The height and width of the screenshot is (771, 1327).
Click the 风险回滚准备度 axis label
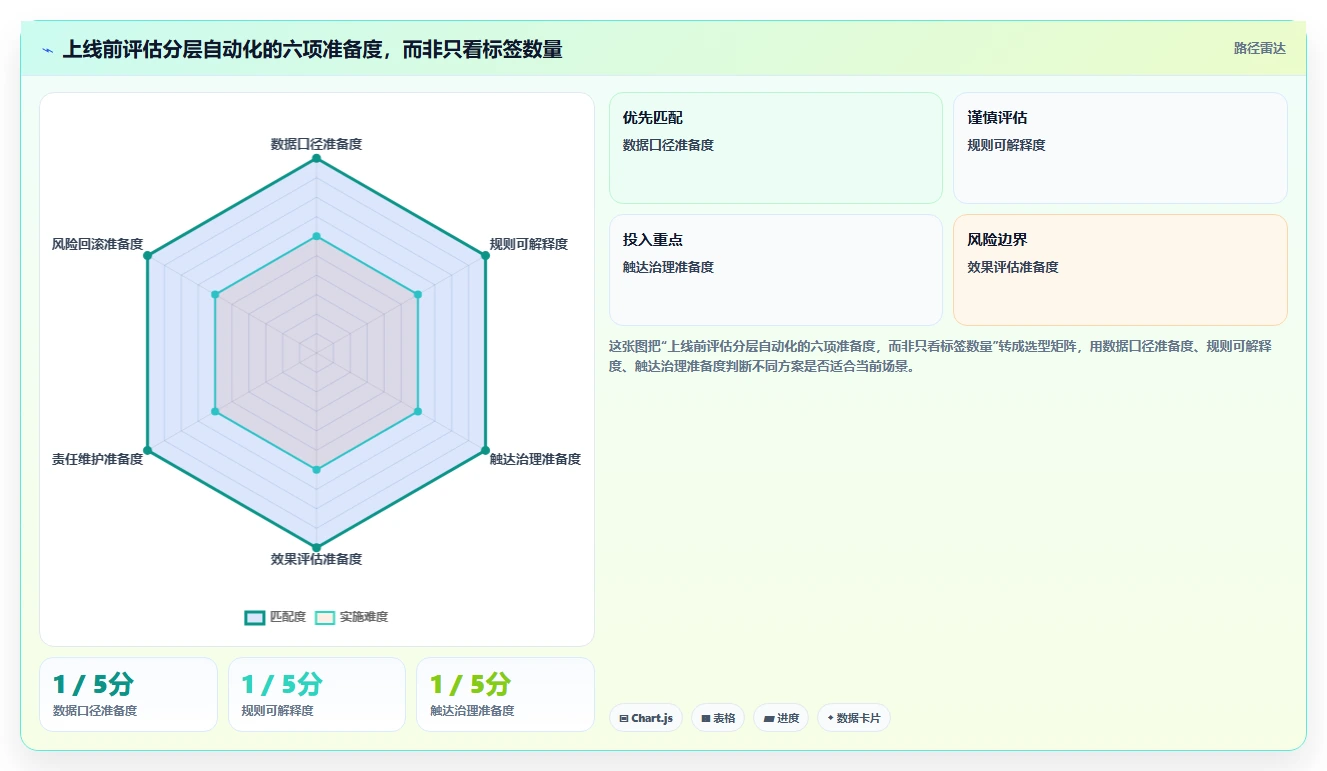[x=98, y=244]
